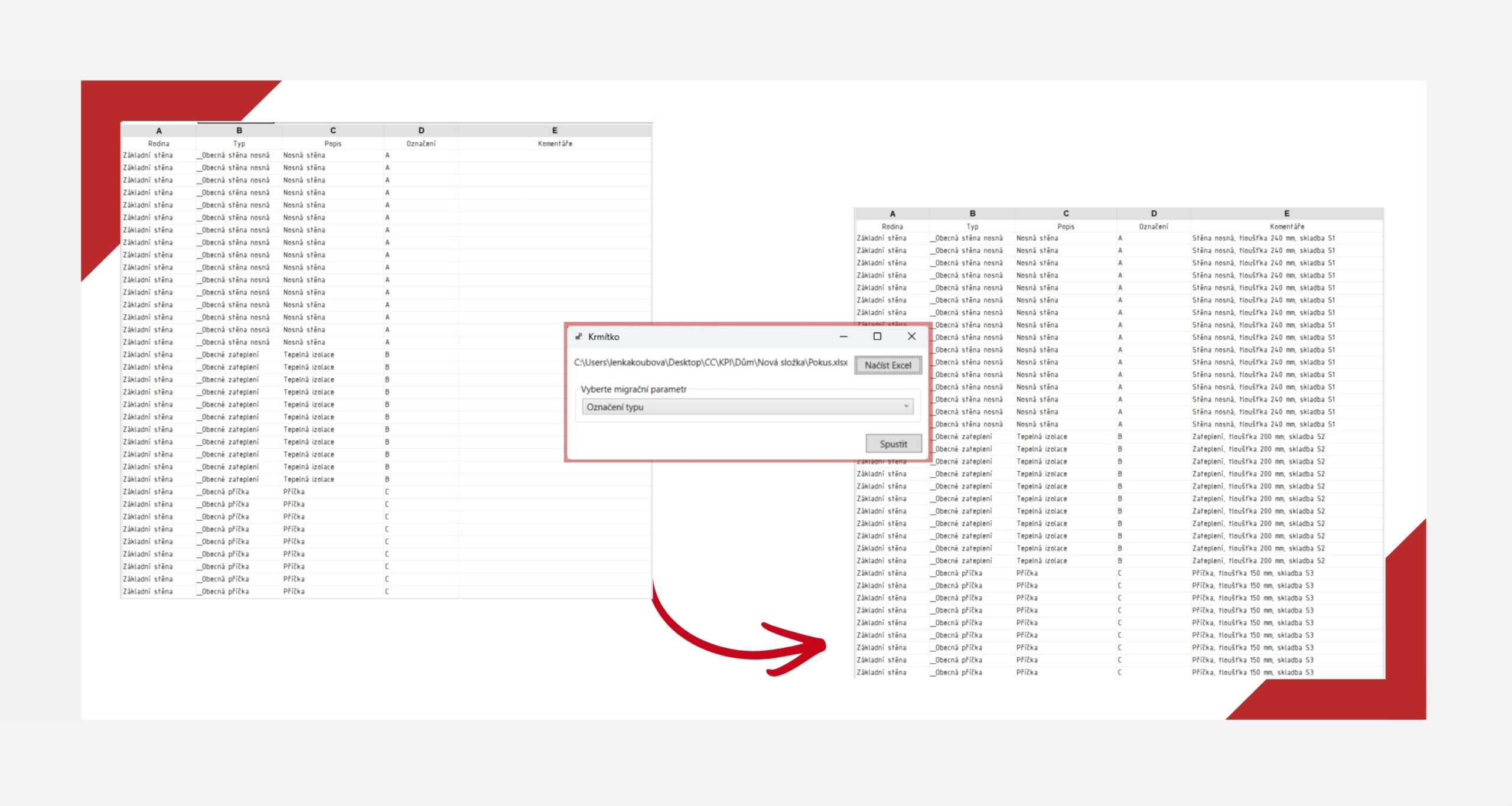Select column A header in left table
The height and width of the screenshot is (806, 1512).
pyautogui.click(x=159, y=130)
